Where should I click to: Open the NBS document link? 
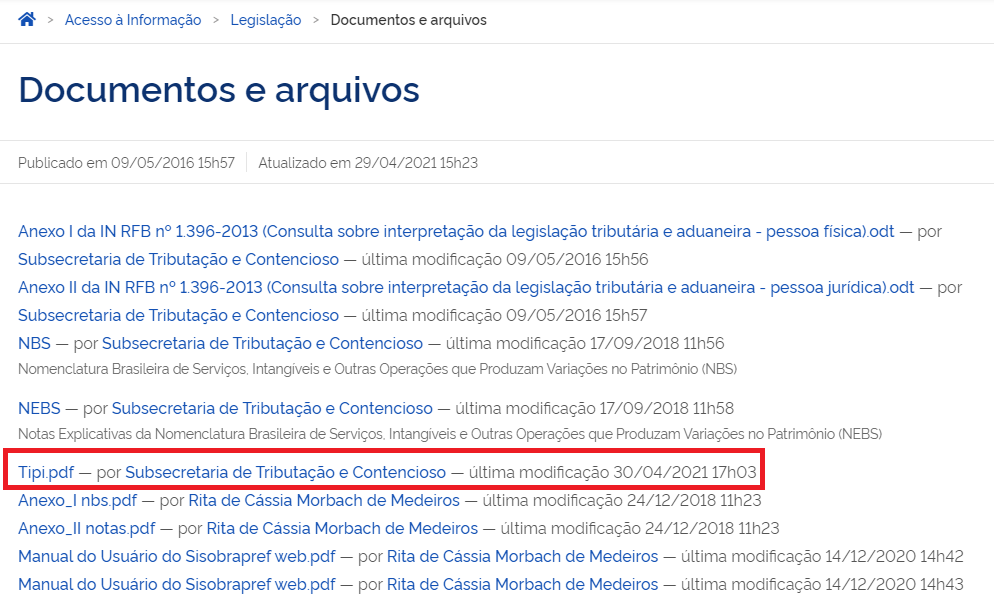(34, 343)
